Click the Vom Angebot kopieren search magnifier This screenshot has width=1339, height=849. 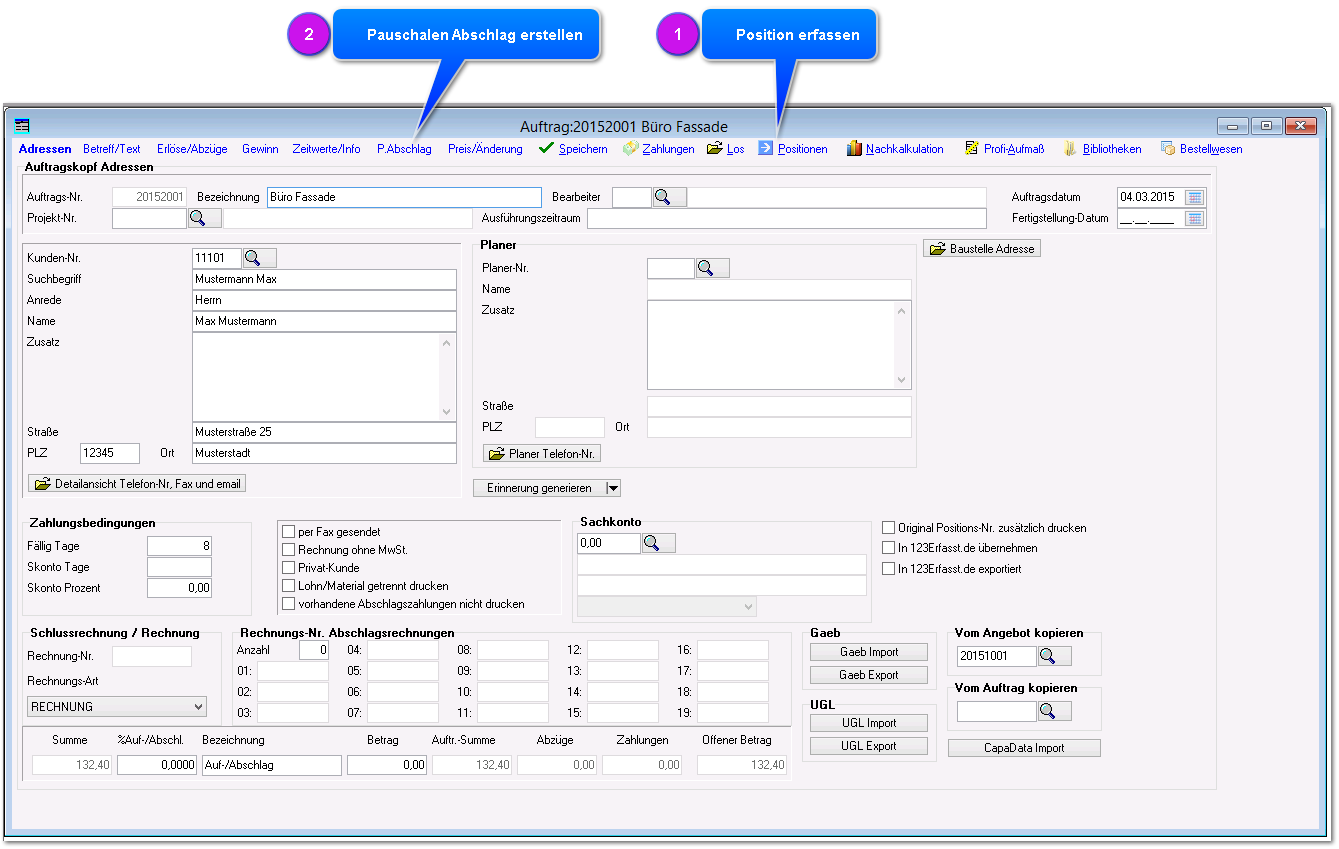pos(1054,656)
